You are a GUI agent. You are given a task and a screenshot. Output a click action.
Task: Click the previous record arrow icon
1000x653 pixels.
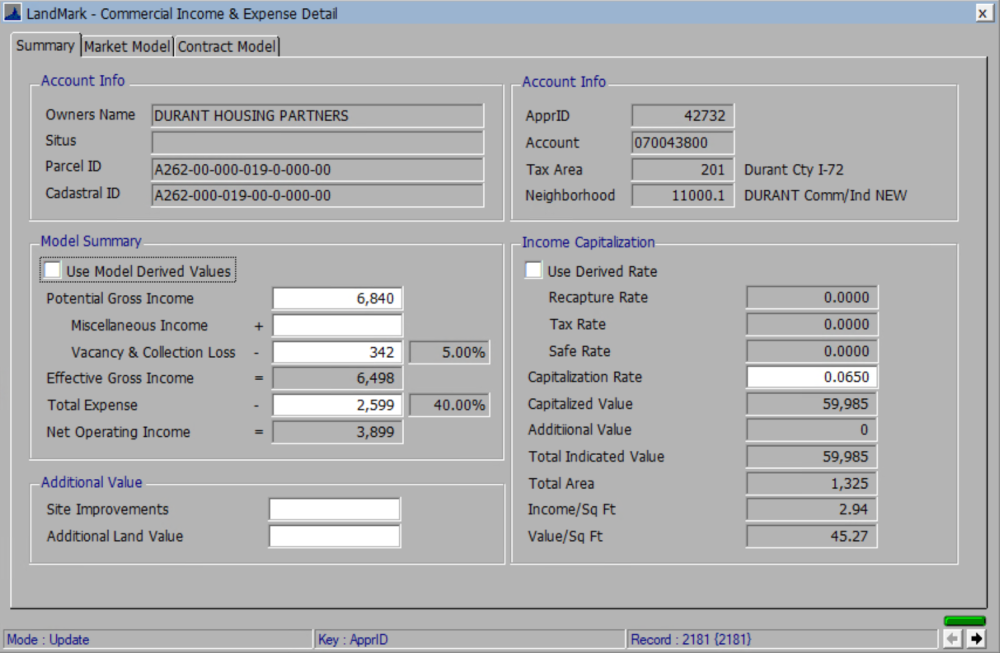(954, 636)
